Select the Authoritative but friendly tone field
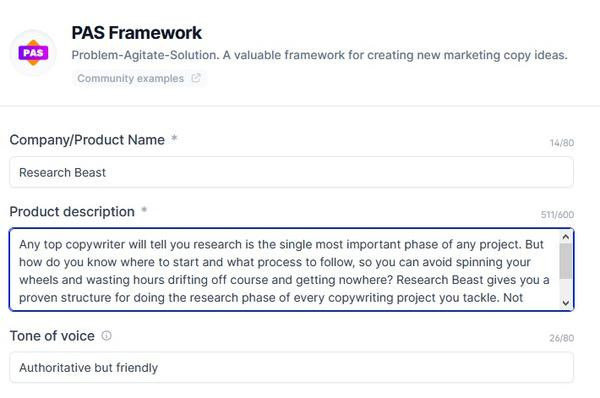 [291, 367]
